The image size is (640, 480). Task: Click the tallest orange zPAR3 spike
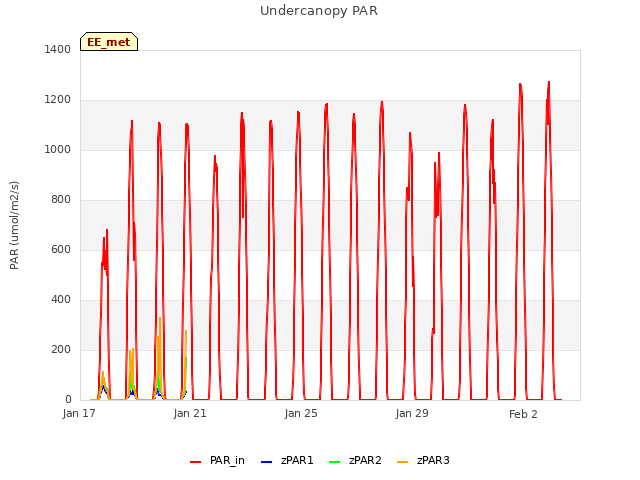tap(160, 318)
